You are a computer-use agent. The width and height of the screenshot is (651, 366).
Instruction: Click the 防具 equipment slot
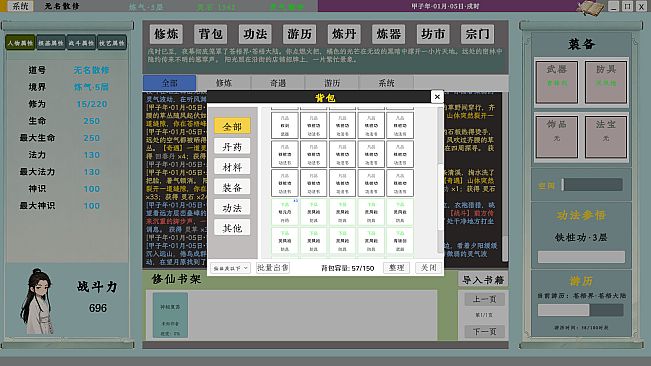(606, 82)
